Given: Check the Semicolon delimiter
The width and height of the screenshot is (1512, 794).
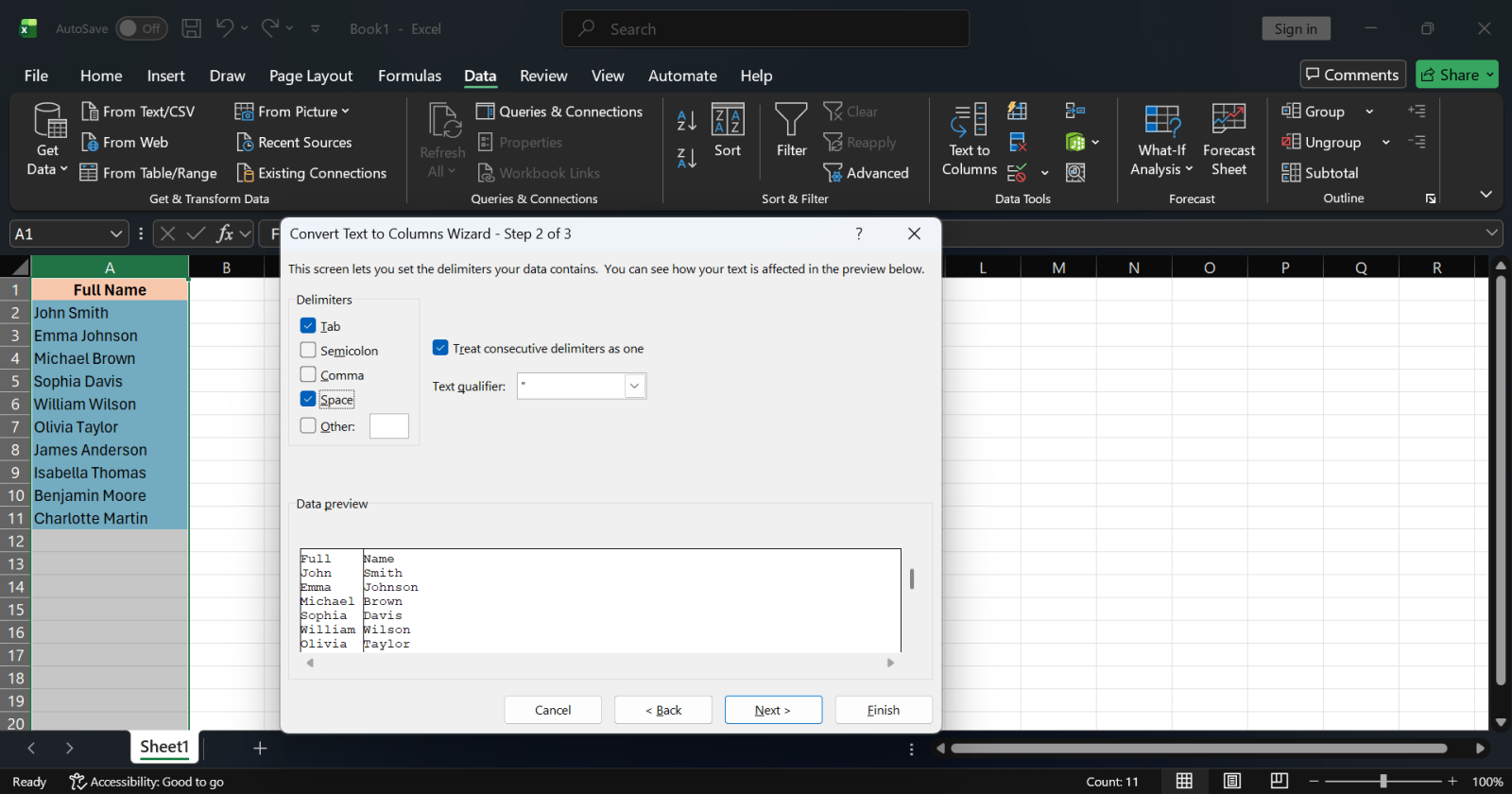Looking at the screenshot, I should [308, 350].
